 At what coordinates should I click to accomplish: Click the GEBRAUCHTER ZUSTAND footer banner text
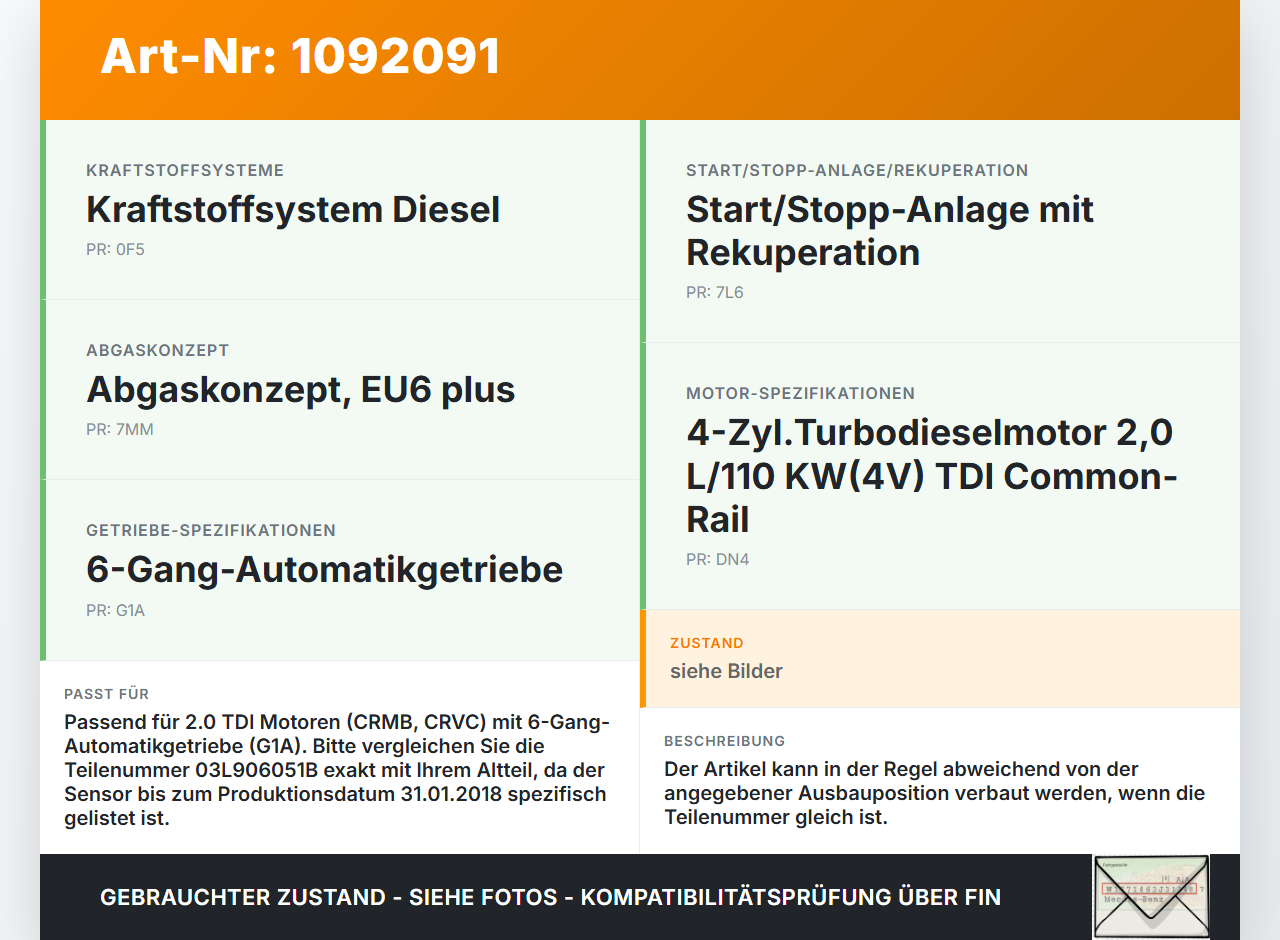point(550,897)
